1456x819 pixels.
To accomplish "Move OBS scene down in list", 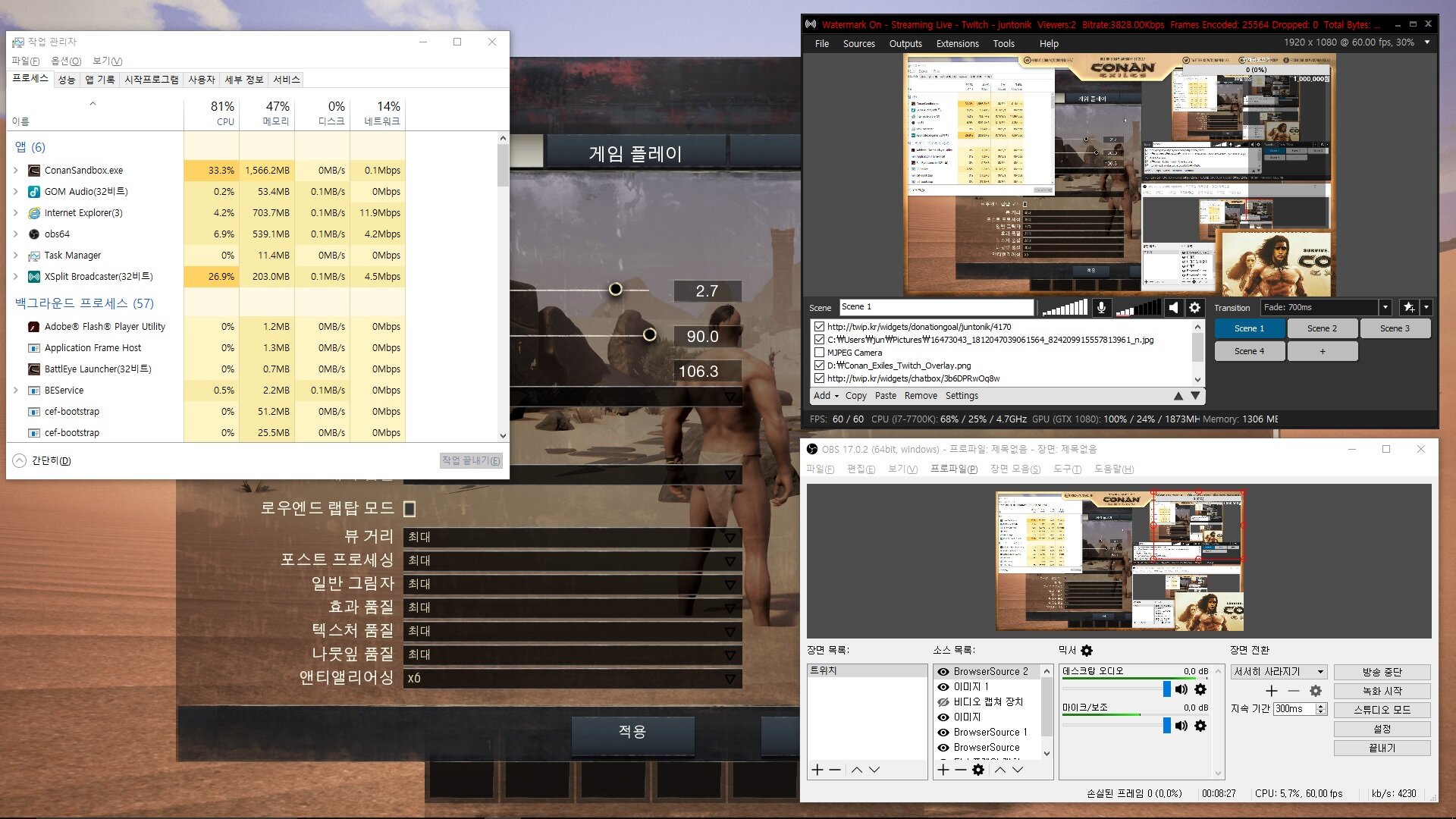I will (874, 770).
